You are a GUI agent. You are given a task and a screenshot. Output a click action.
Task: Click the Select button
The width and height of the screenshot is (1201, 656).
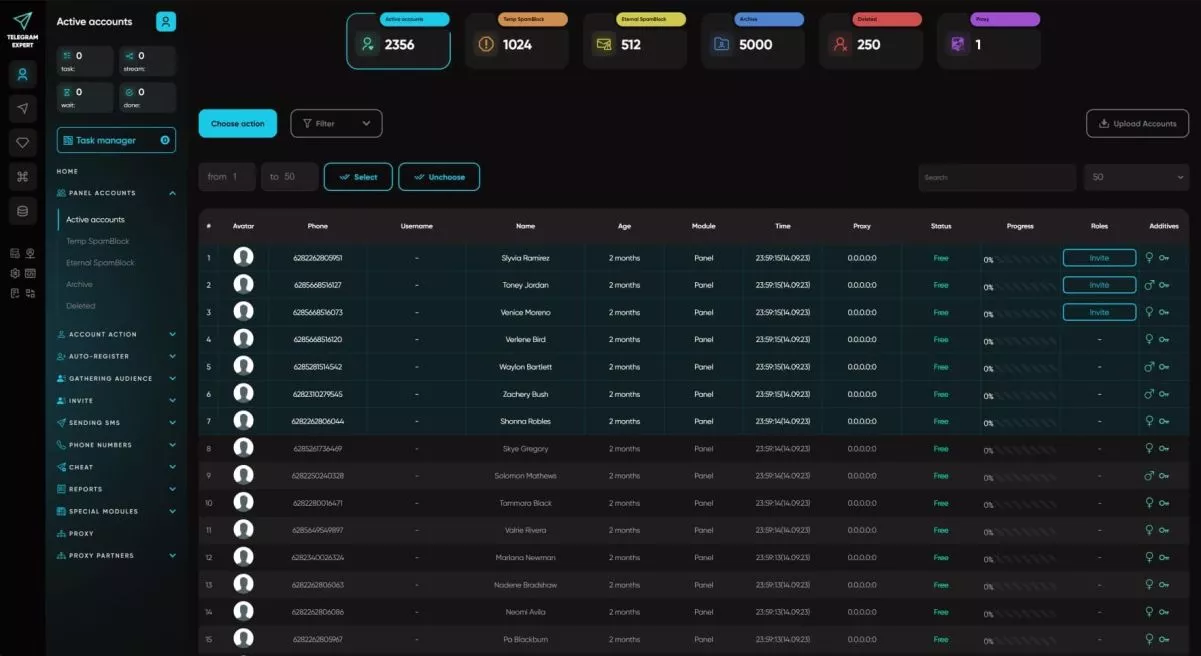[x=358, y=177]
